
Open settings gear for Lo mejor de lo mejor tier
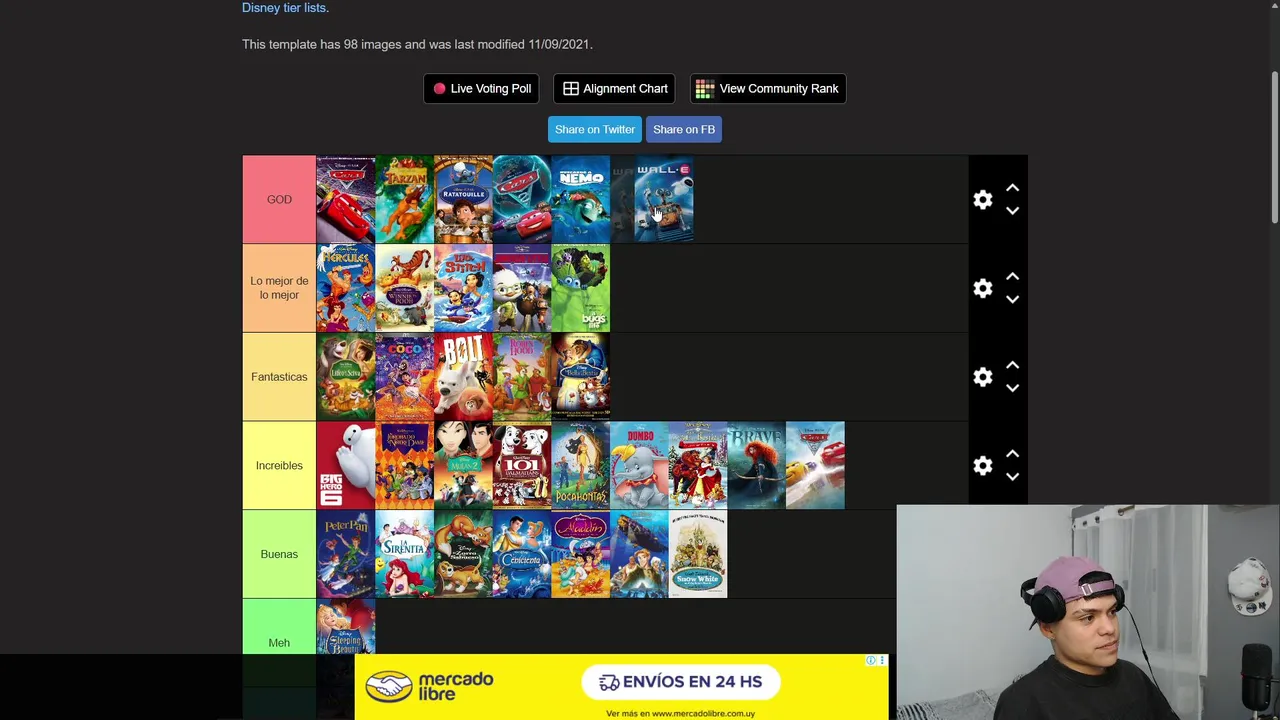[983, 288]
